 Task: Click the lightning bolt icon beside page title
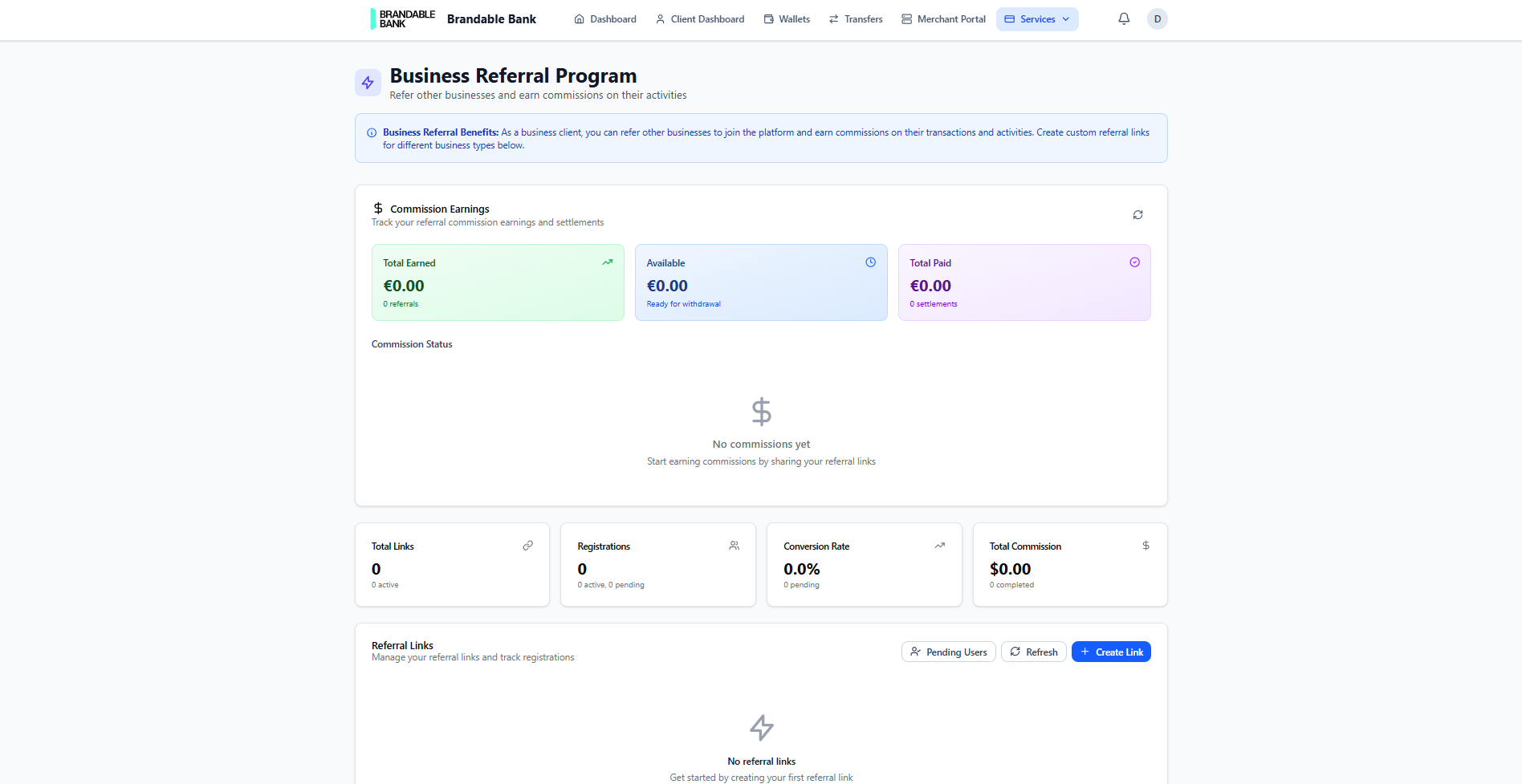pyautogui.click(x=368, y=83)
